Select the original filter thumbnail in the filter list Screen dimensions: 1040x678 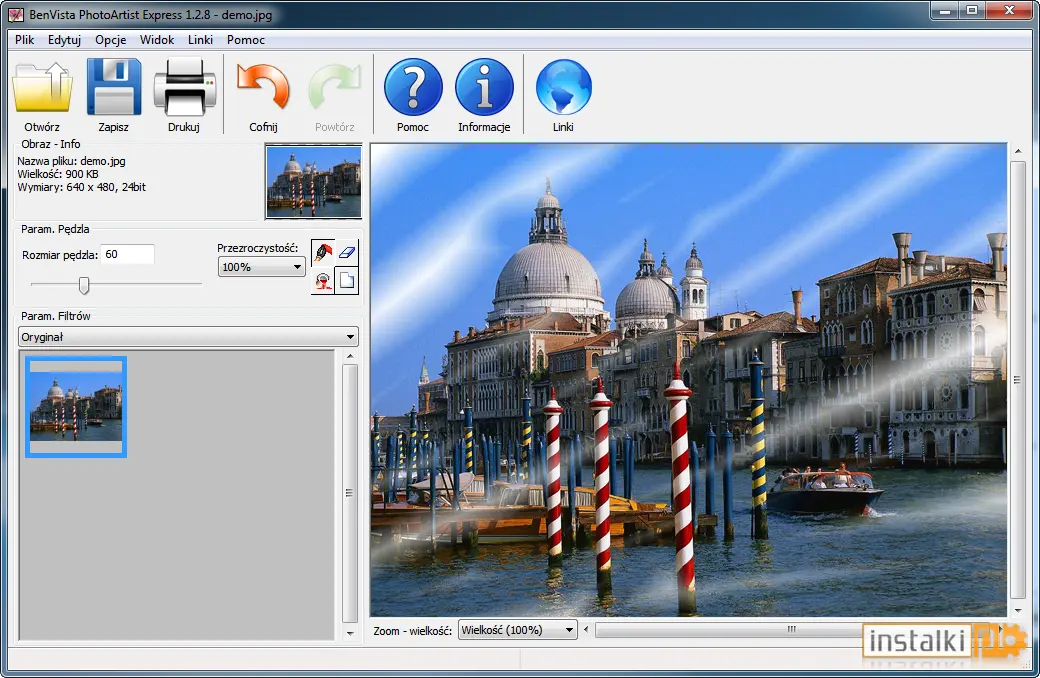(76, 407)
